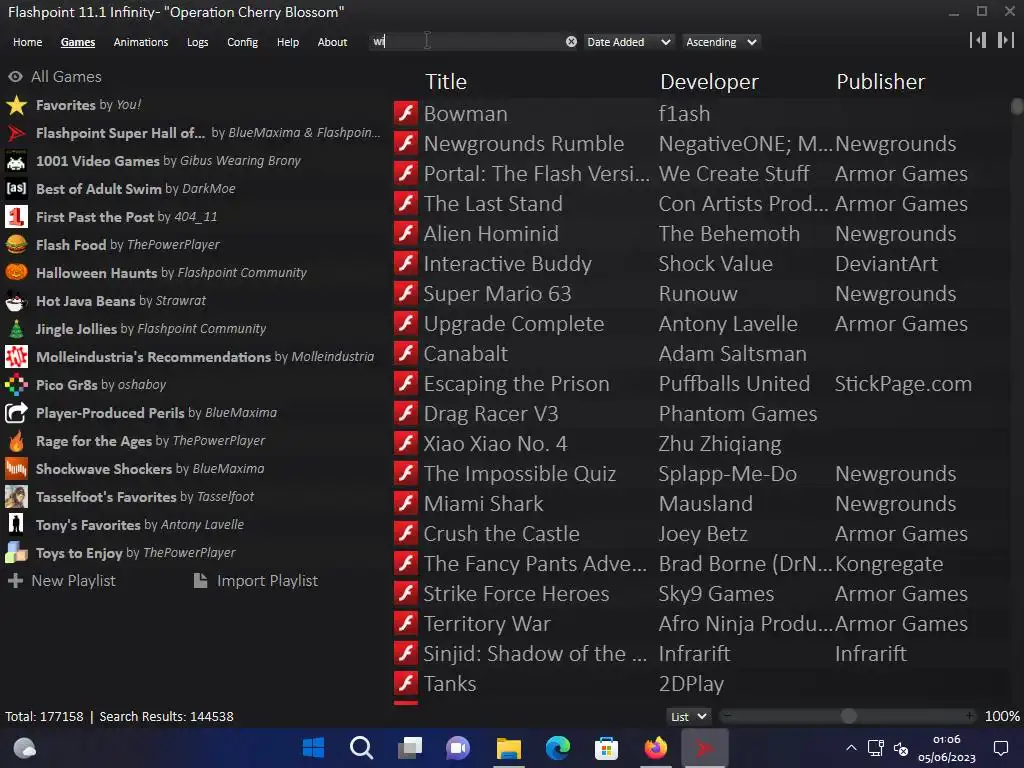Select the Alien Hominid game row
Viewport: 1024px width, 768px height.
699,233
